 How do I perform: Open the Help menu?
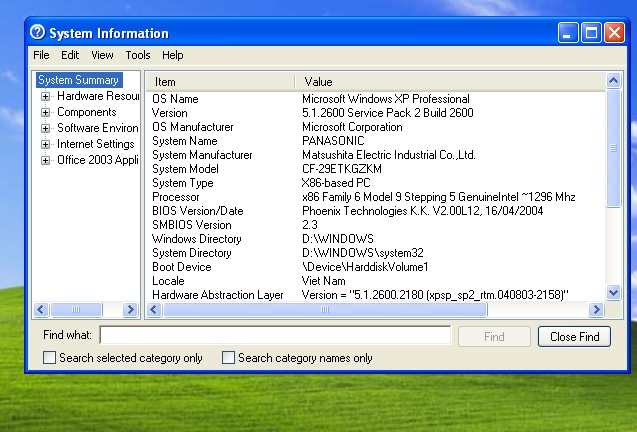point(173,56)
